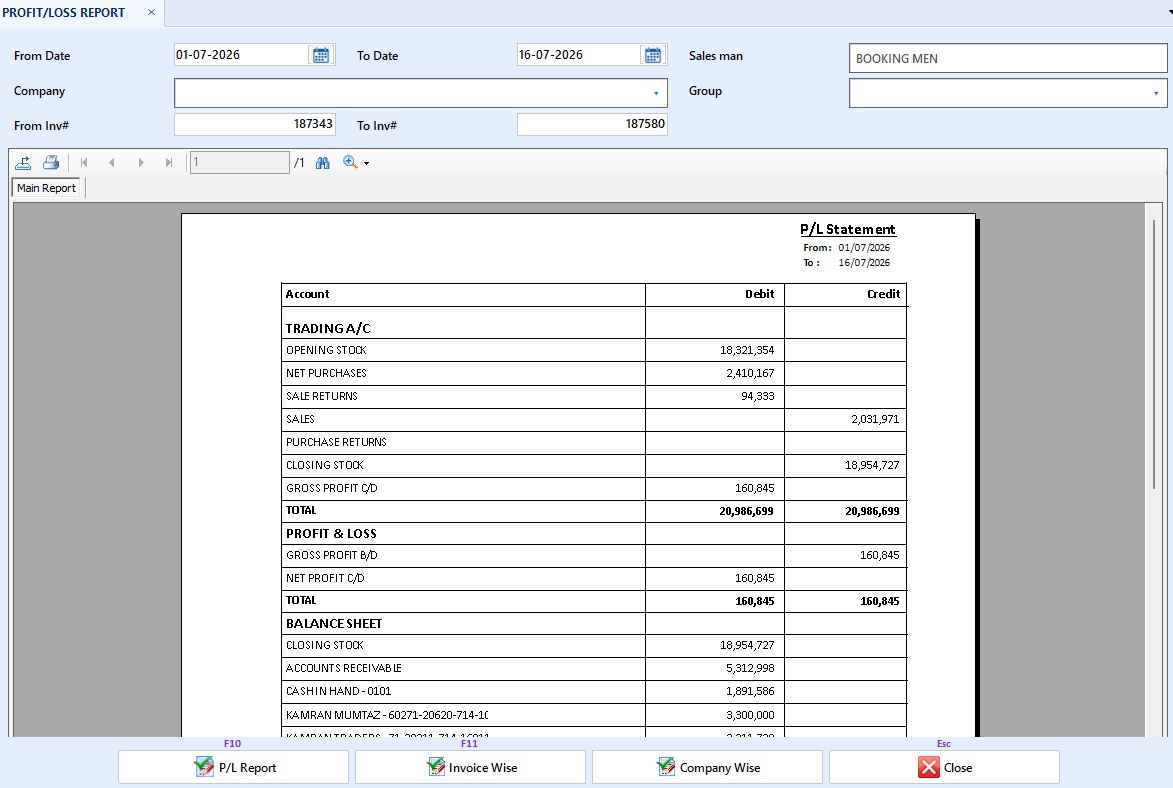Expand the Company dropdown
This screenshot has height=788, width=1173.
click(x=656, y=94)
